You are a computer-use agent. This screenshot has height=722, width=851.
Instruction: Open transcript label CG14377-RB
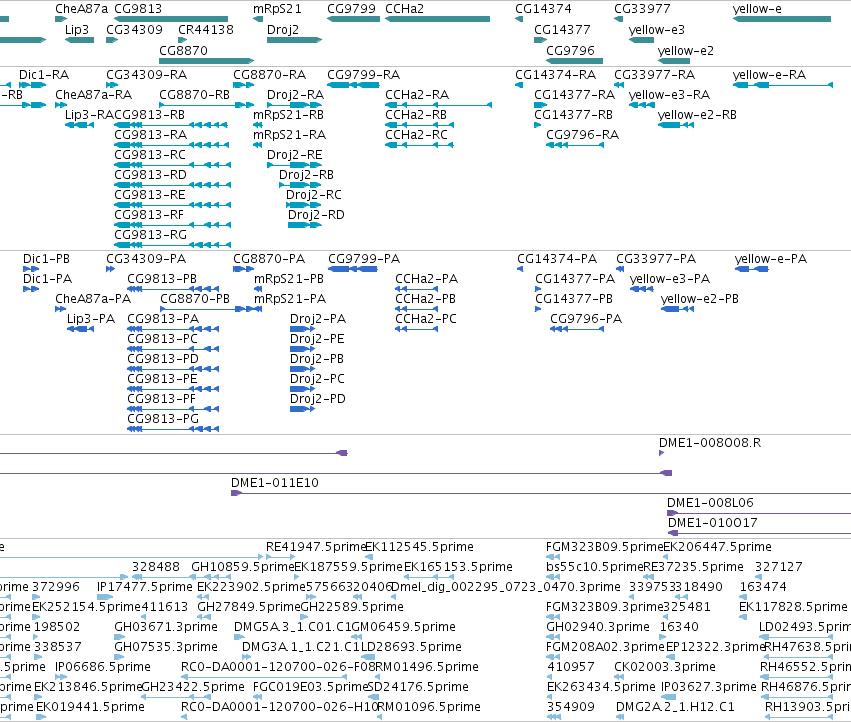coord(574,115)
